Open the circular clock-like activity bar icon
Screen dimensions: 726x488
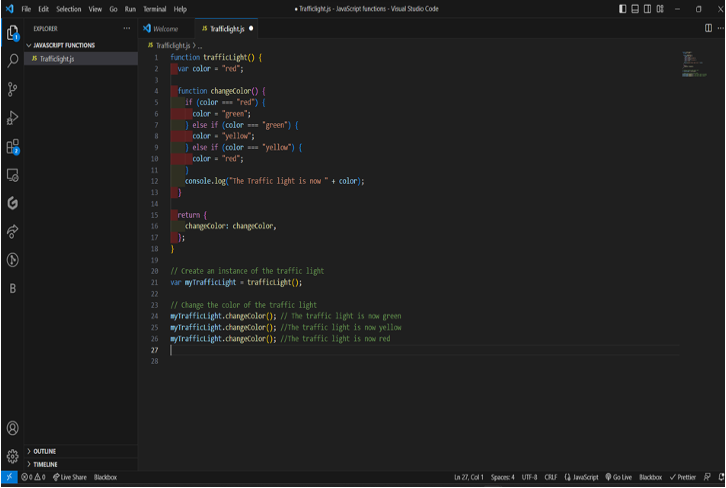pyautogui.click(x=13, y=260)
